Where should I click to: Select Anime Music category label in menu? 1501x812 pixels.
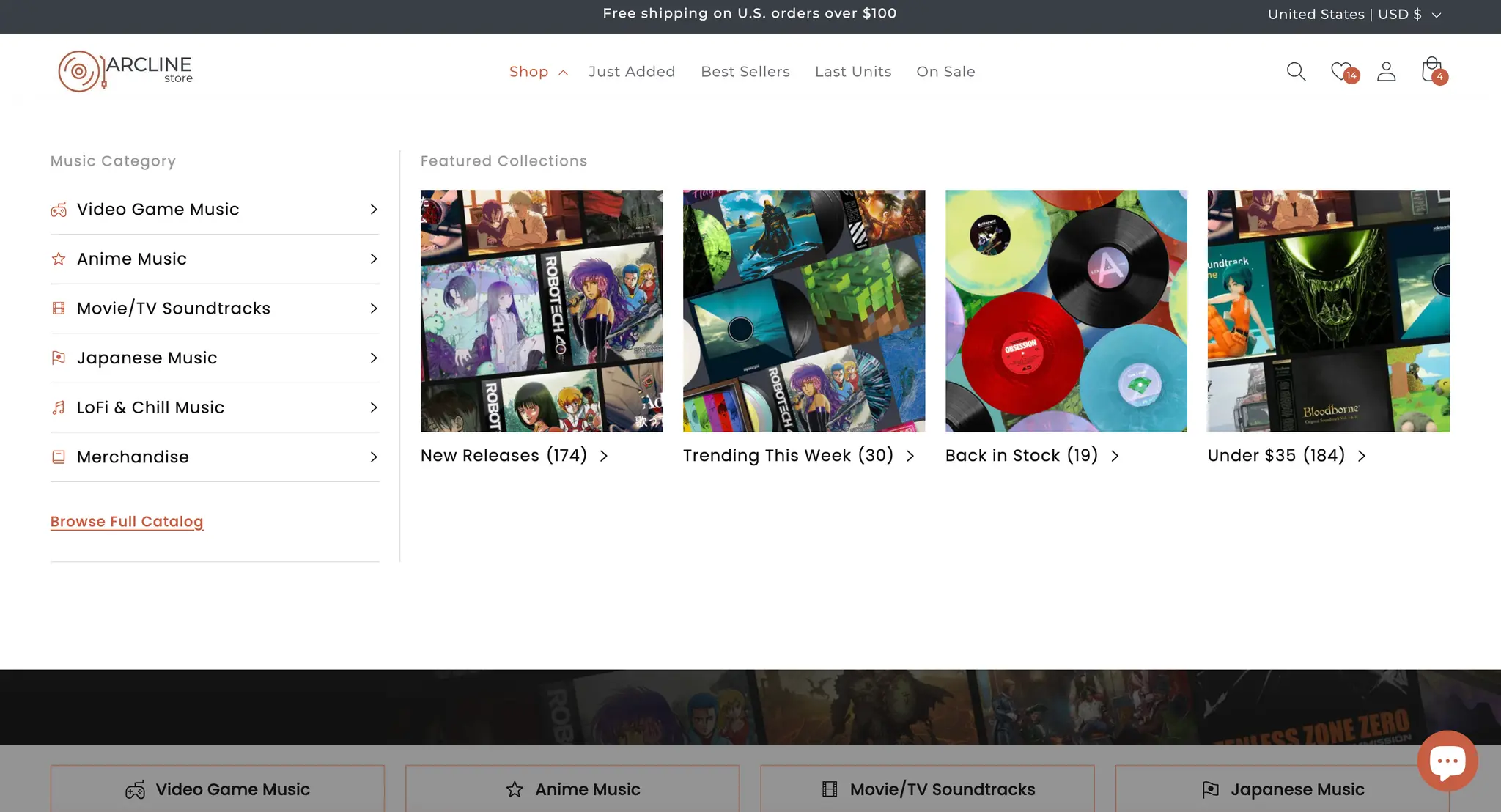tap(132, 259)
